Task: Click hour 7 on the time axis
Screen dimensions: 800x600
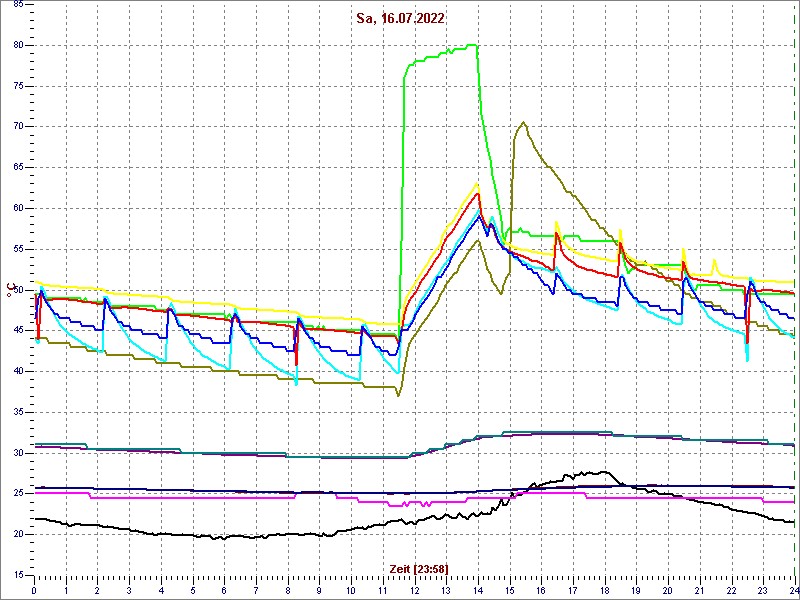Action: click(256, 590)
